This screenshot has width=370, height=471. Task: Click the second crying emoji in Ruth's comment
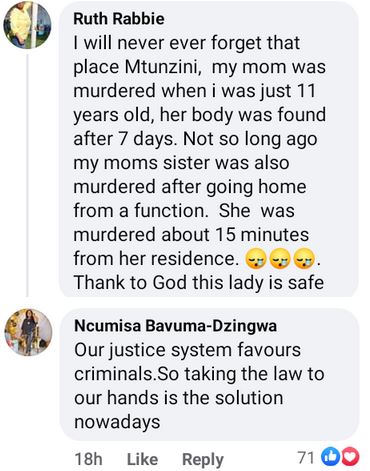[280, 258]
